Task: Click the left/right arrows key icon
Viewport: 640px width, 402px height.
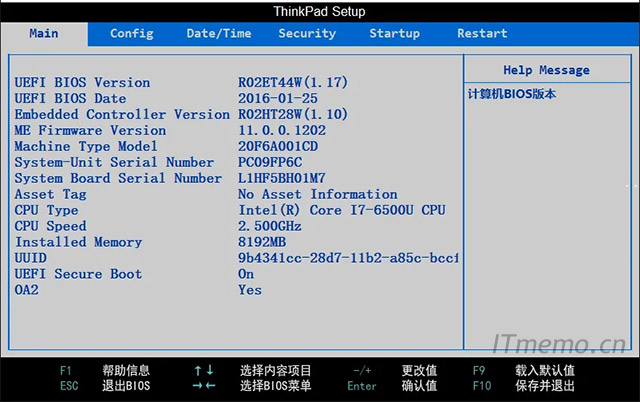Action: click(203, 386)
